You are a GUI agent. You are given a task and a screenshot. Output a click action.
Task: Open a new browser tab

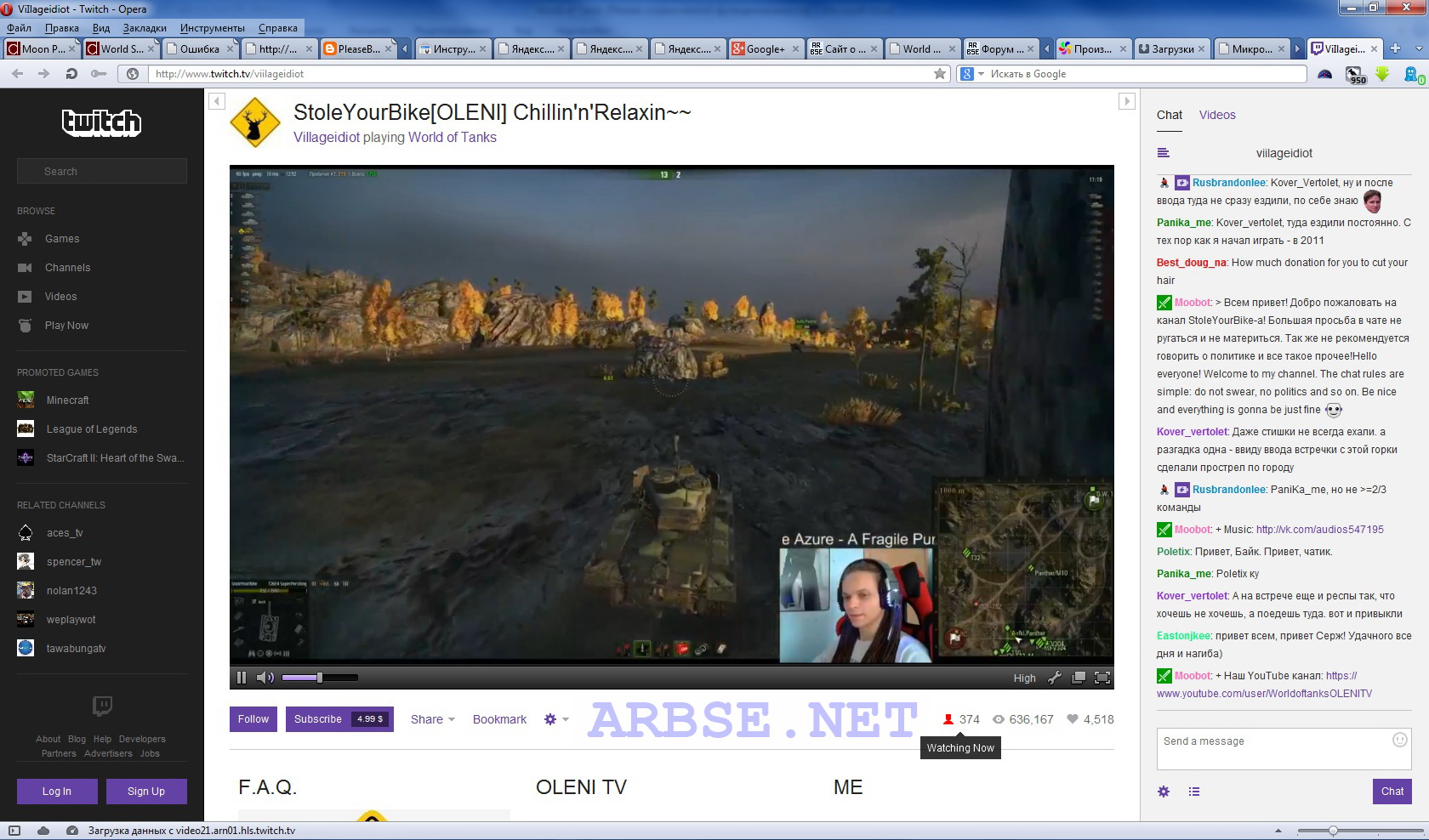click(1395, 48)
